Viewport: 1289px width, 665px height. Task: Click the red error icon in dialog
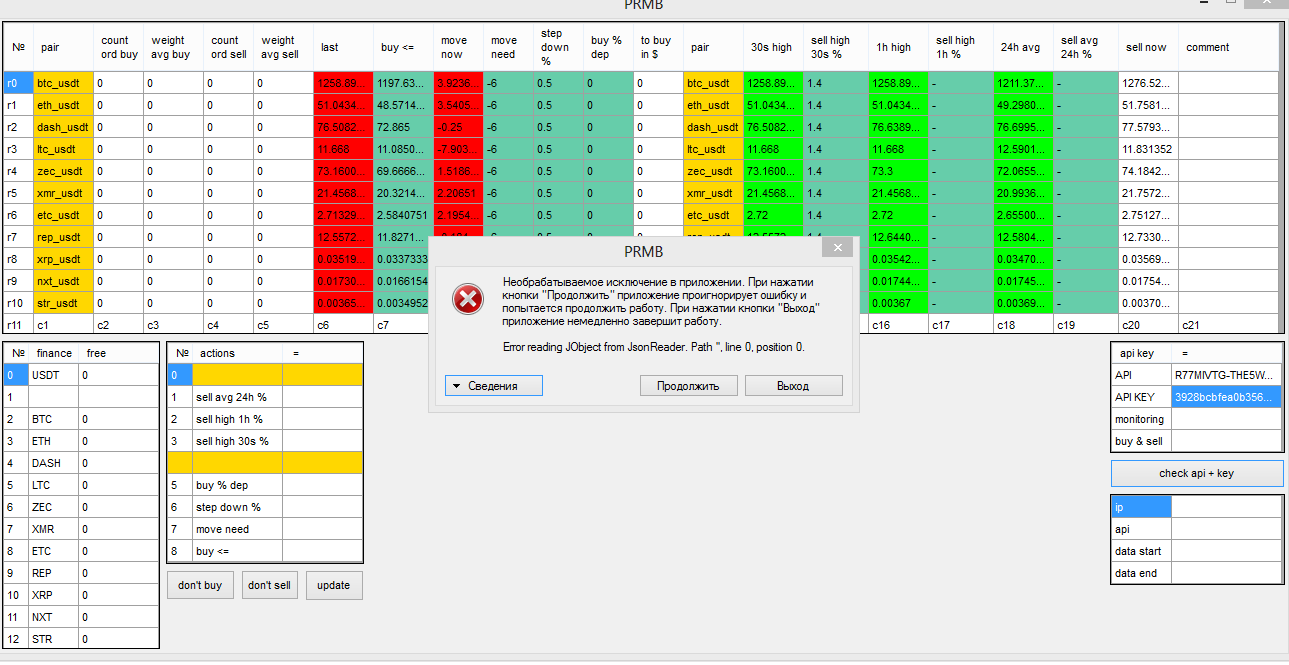(x=467, y=299)
